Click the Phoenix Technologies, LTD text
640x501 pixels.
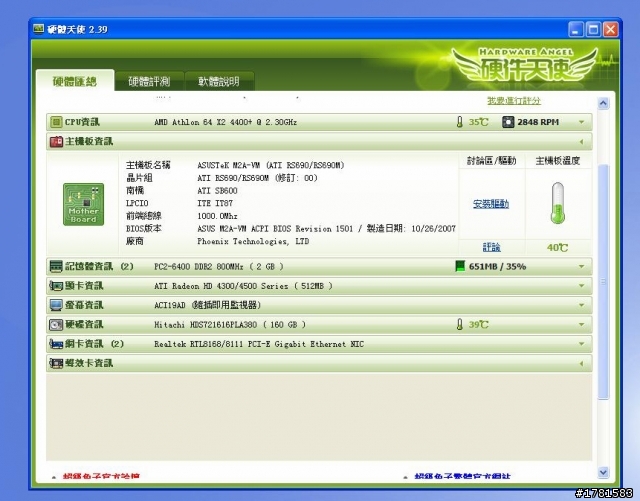(x=253, y=241)
